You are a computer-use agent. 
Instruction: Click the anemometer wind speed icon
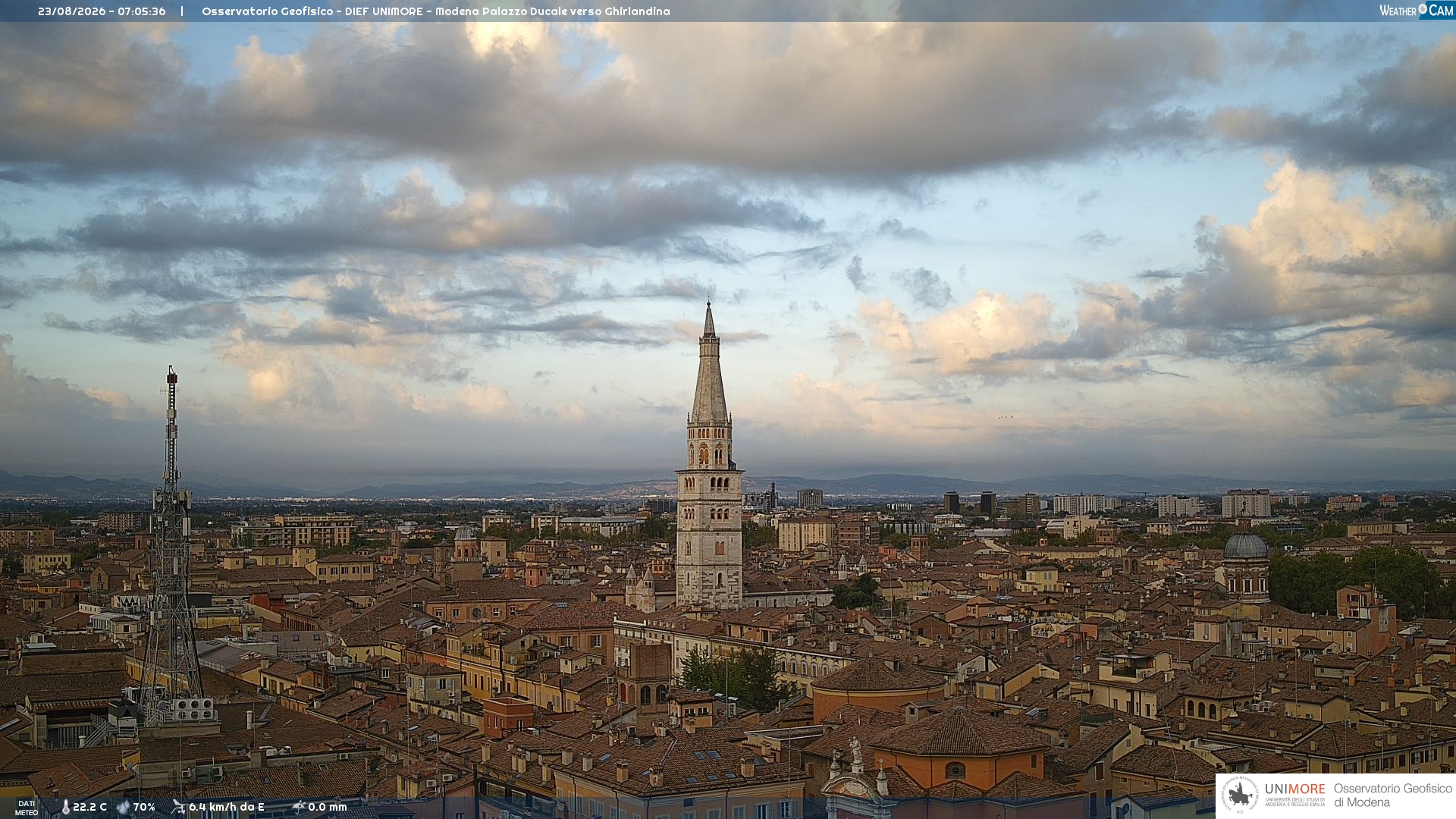pos(178,807)
